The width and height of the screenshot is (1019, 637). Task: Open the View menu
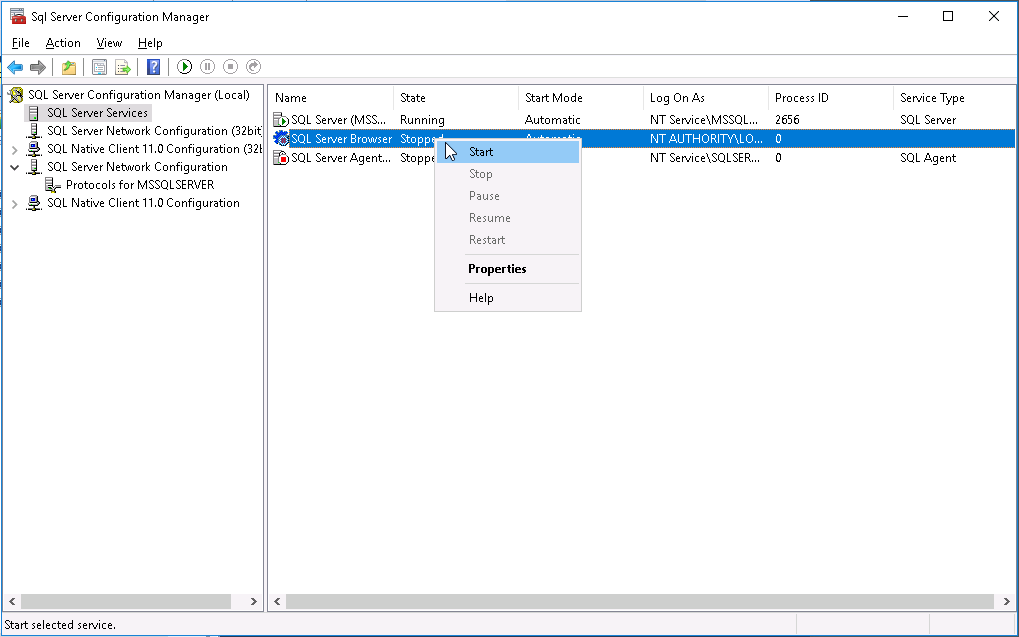(109, 43)
